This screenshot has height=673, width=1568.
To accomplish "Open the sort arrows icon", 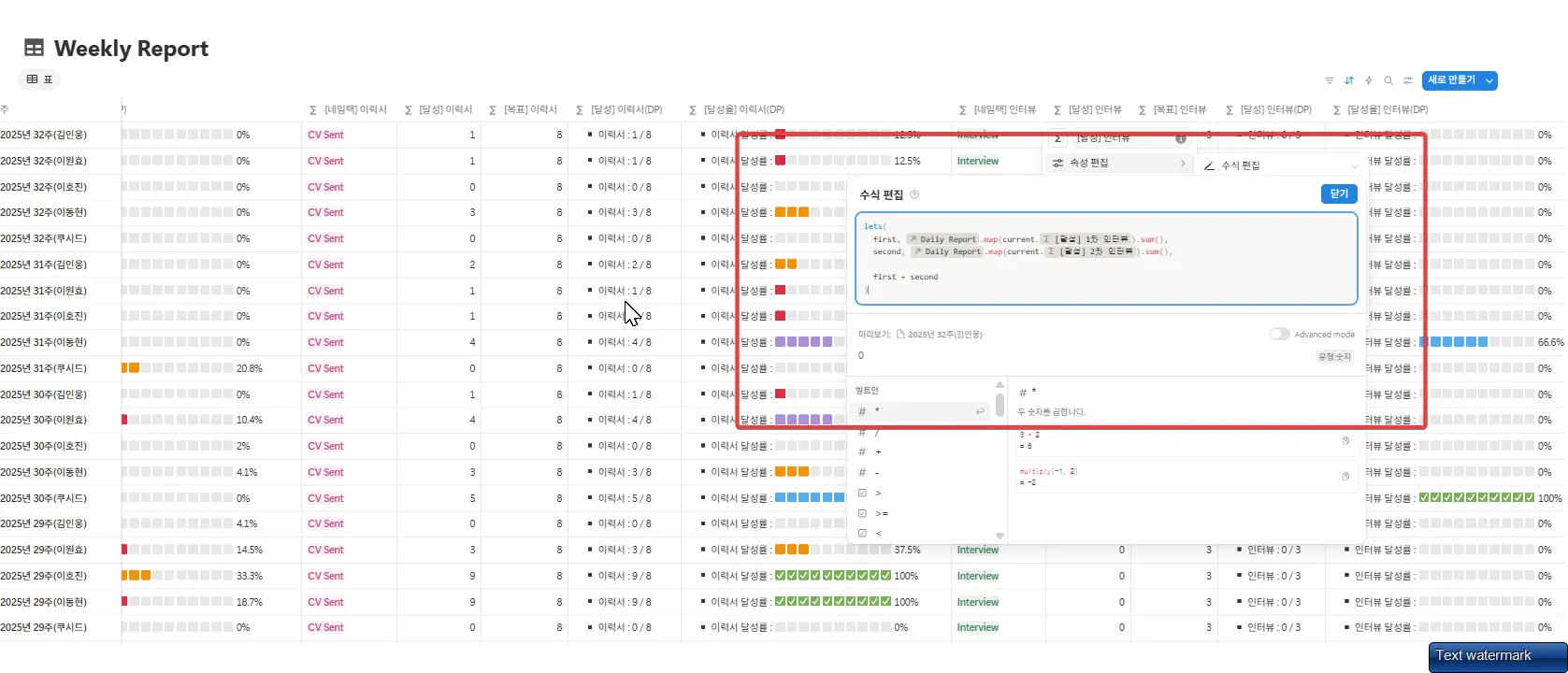I will click(x=1349, y=80).
